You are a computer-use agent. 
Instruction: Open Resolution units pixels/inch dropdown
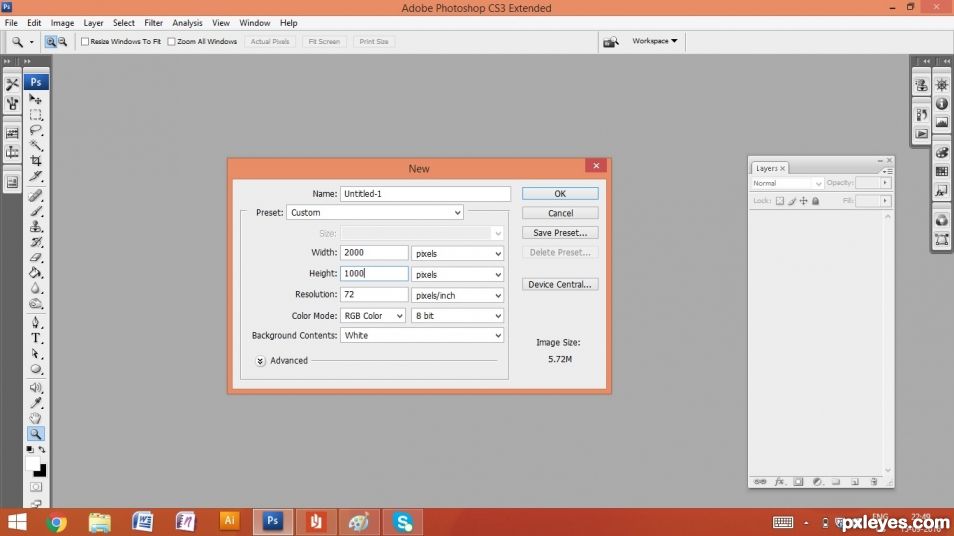[458, 295]
